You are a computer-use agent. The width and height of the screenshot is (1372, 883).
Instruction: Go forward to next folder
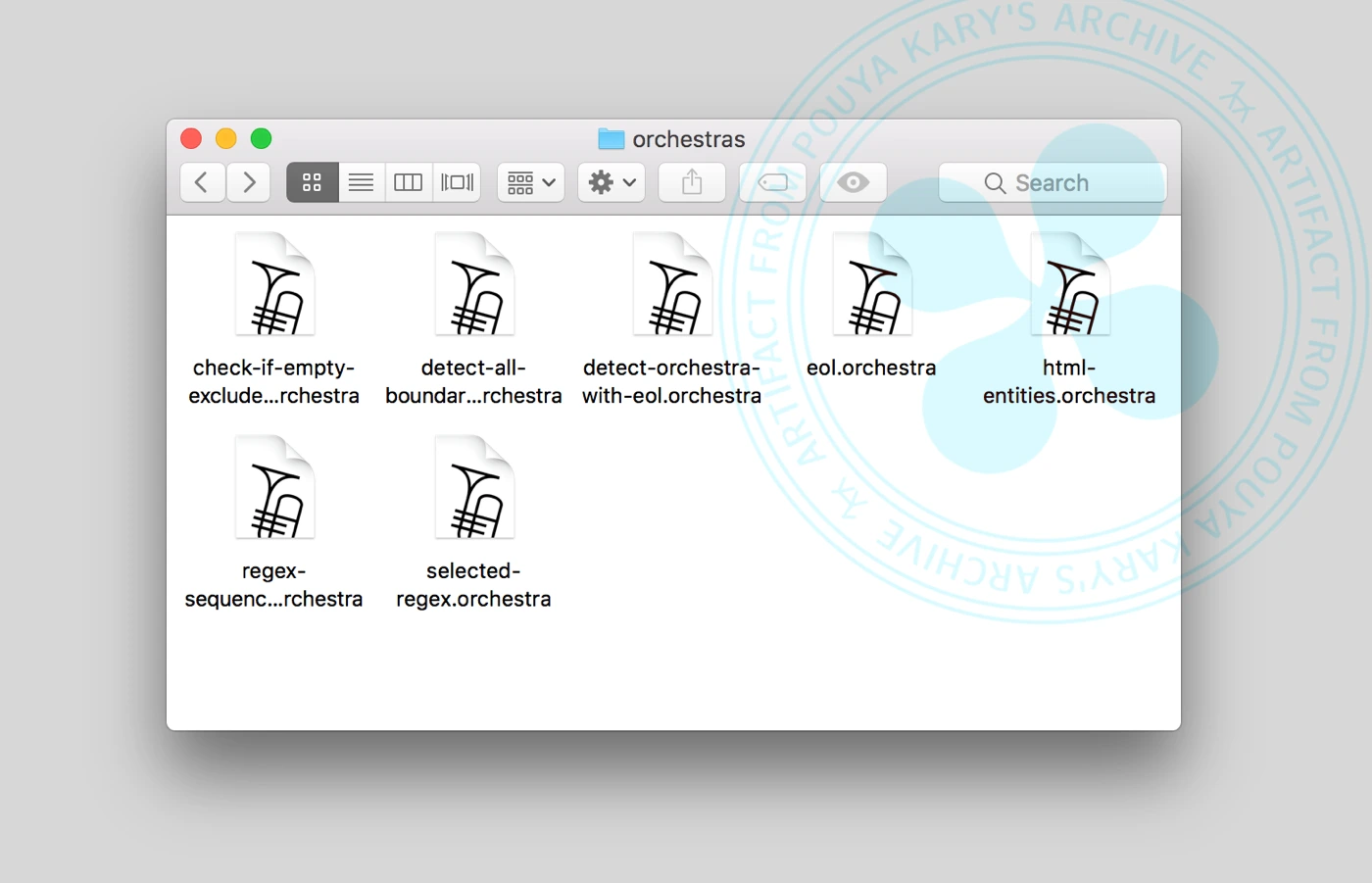tap(249, 182)
